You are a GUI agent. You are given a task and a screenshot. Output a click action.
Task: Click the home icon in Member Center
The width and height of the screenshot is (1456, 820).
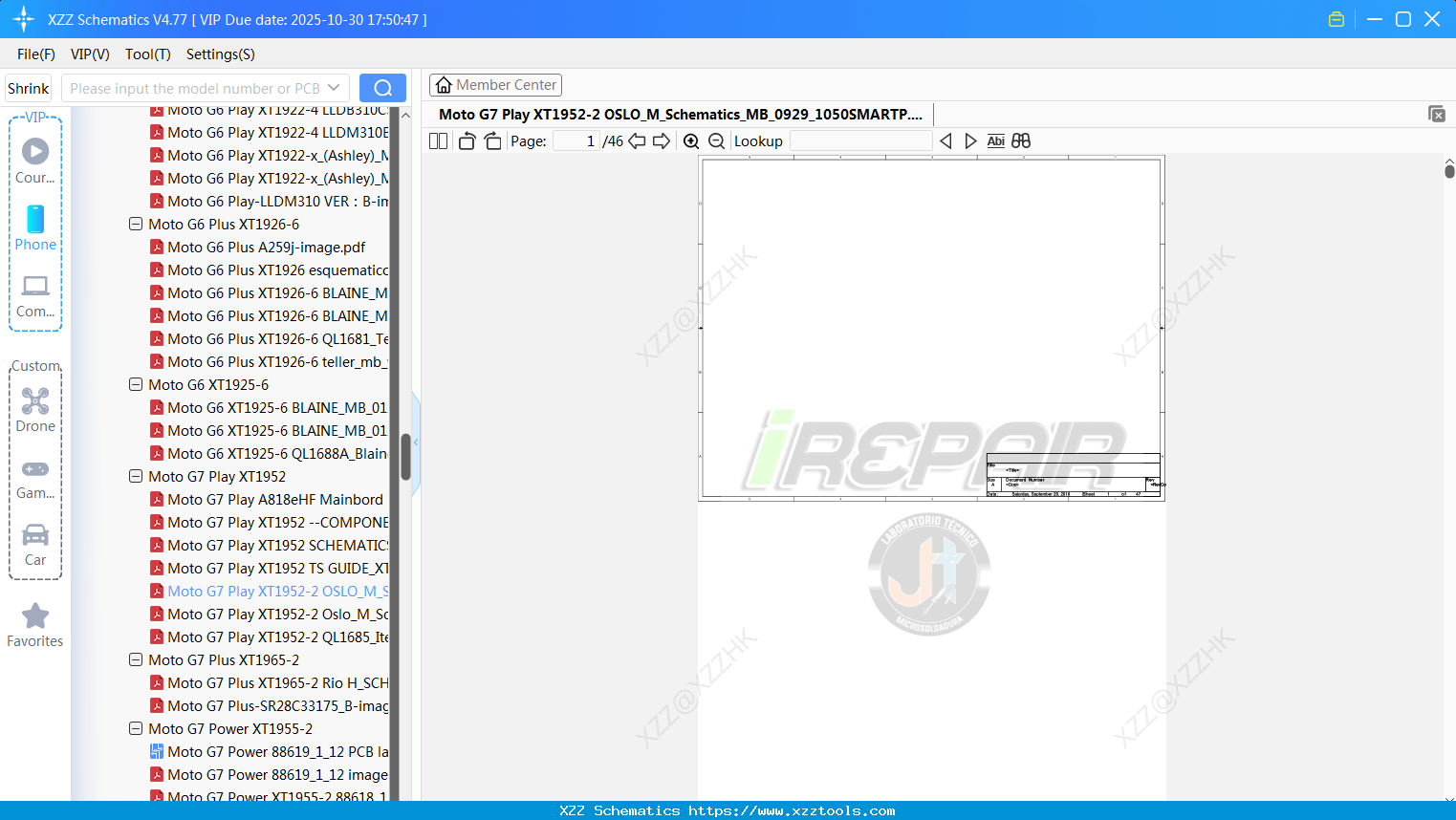(444, 85)
